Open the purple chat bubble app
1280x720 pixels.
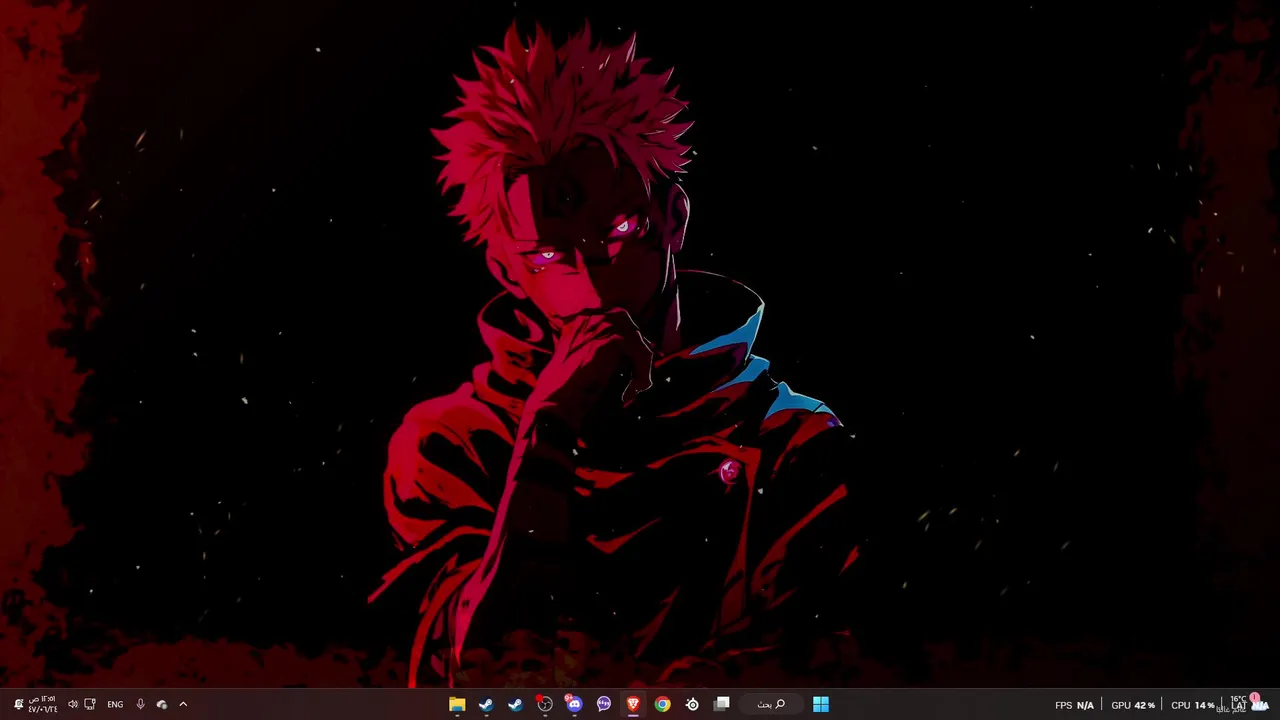pyautogui.click(x=604, y=704)
